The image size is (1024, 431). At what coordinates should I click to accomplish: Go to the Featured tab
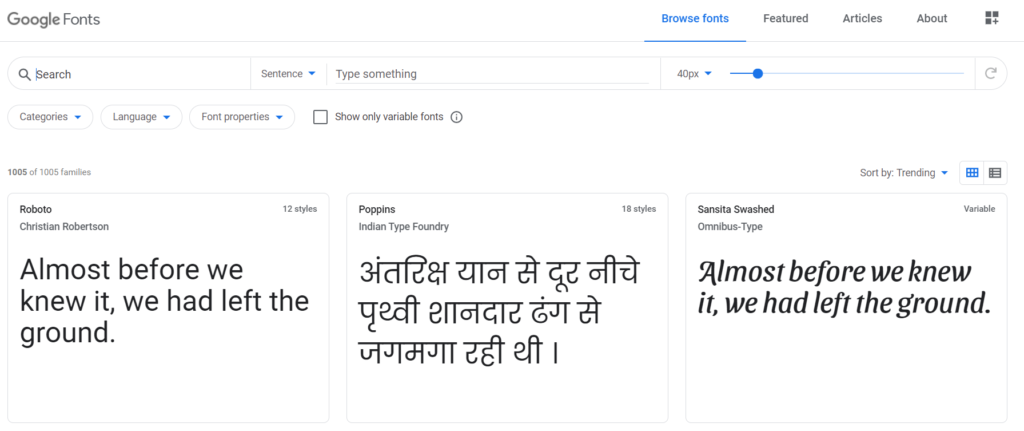point(786,19)
